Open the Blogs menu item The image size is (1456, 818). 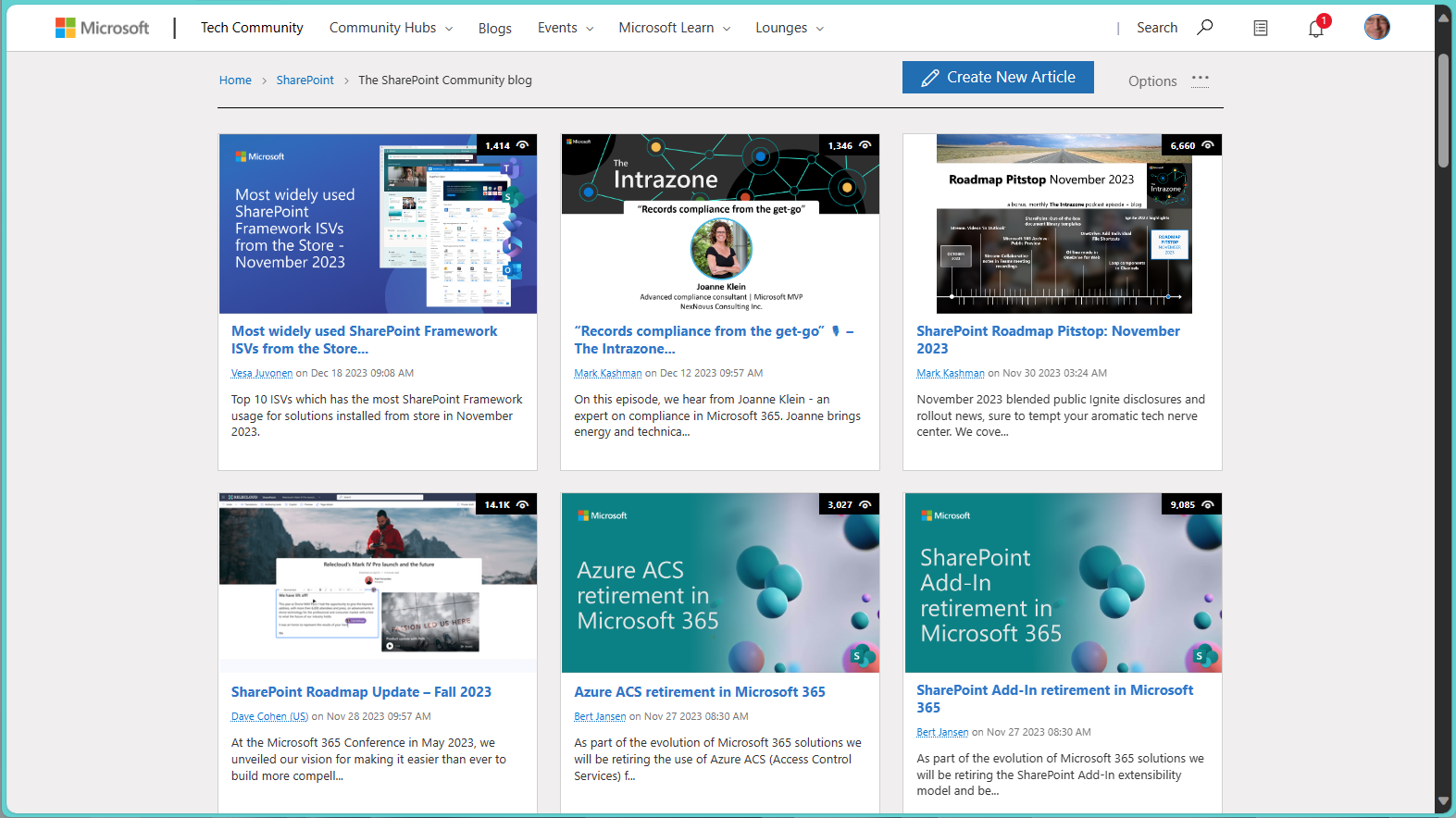click(x=495, y=28)
